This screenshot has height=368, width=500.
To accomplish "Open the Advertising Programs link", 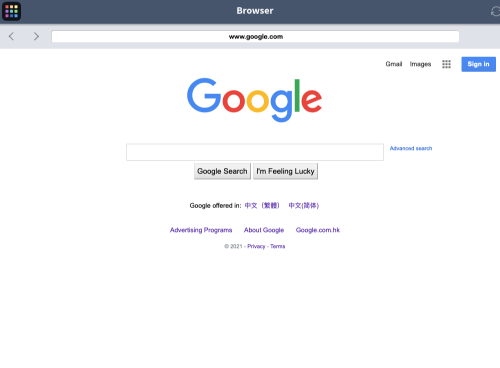I will pos(201,230).
